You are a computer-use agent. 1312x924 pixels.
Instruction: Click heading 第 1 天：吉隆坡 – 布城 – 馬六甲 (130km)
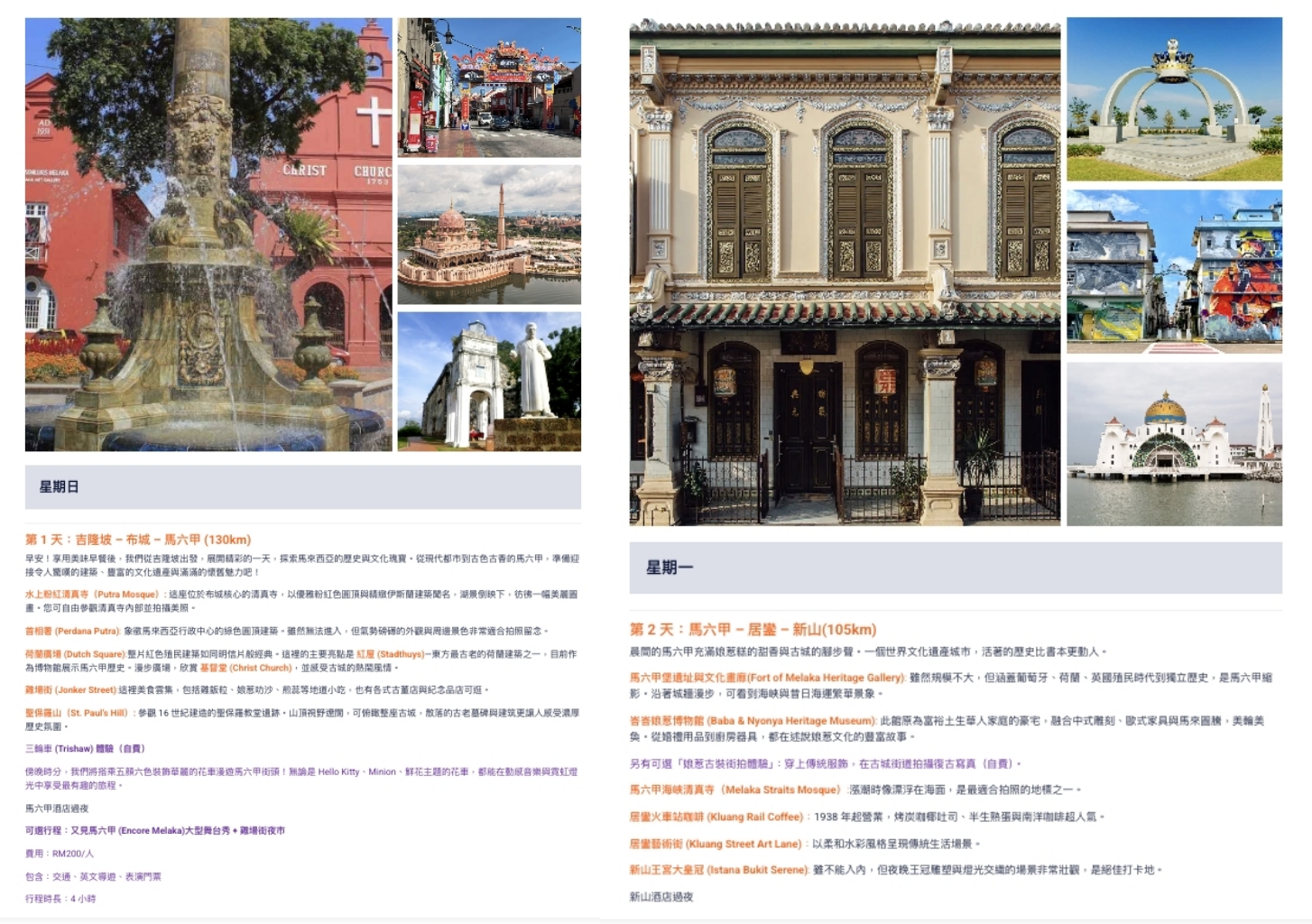point(138,540)
